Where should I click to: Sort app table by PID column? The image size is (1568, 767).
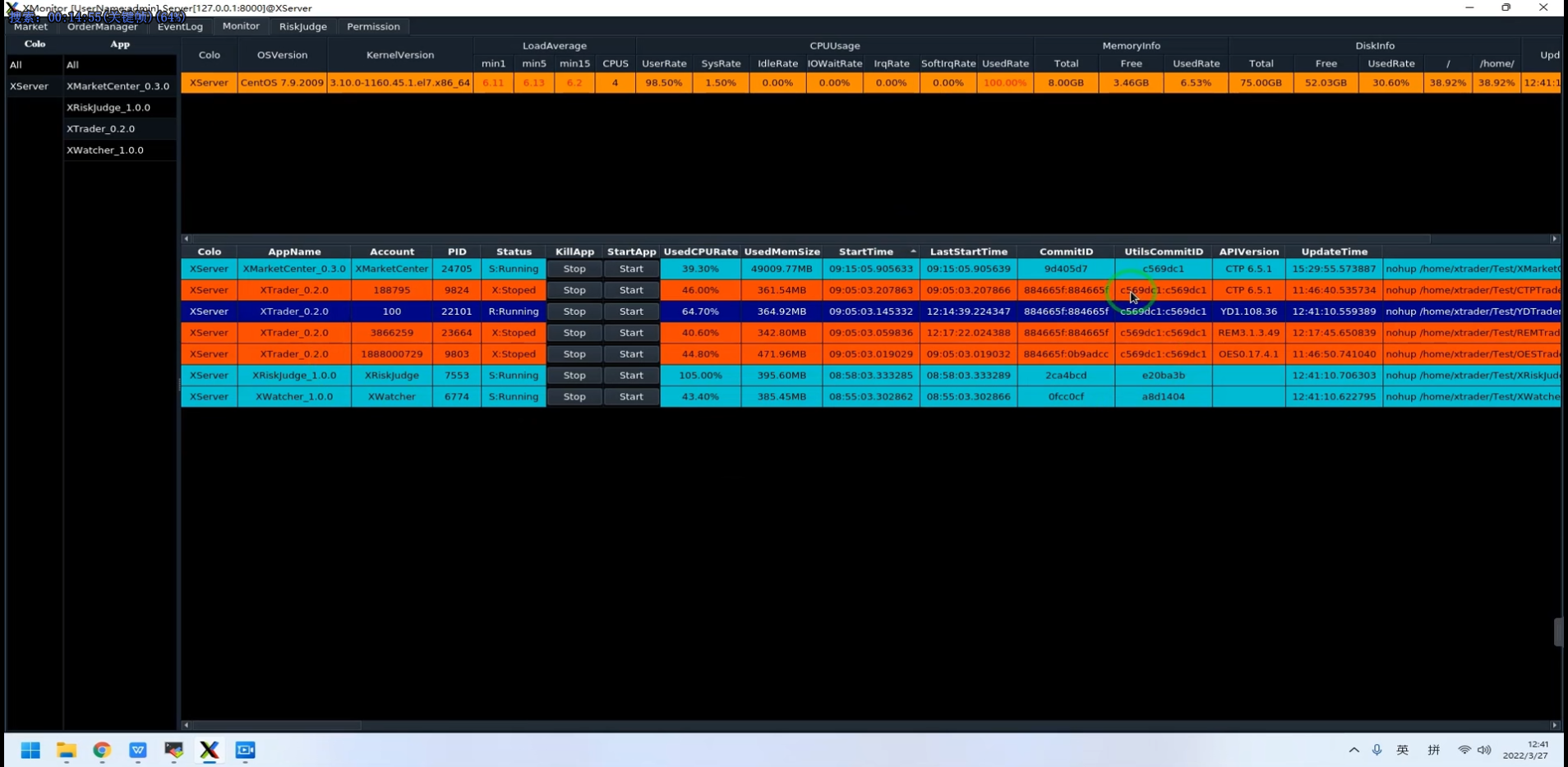click(457, 252)
